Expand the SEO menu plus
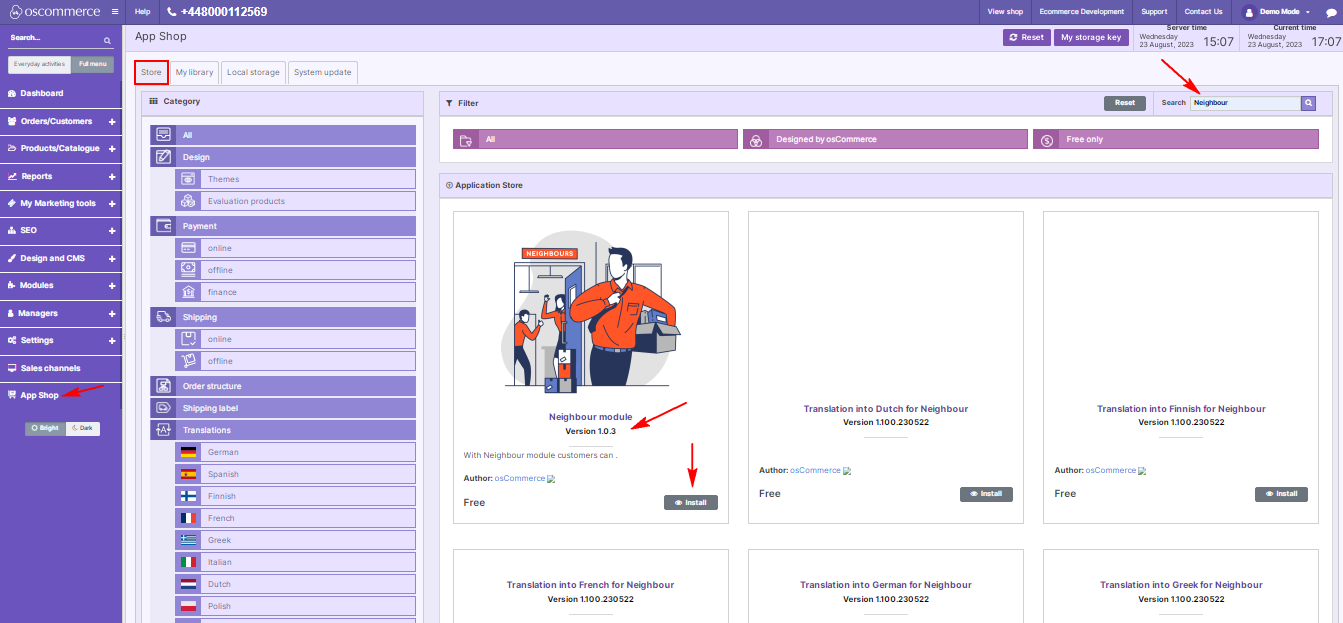Image resolution: width=1343 pixels, height=623 pixels. point(112,230)
